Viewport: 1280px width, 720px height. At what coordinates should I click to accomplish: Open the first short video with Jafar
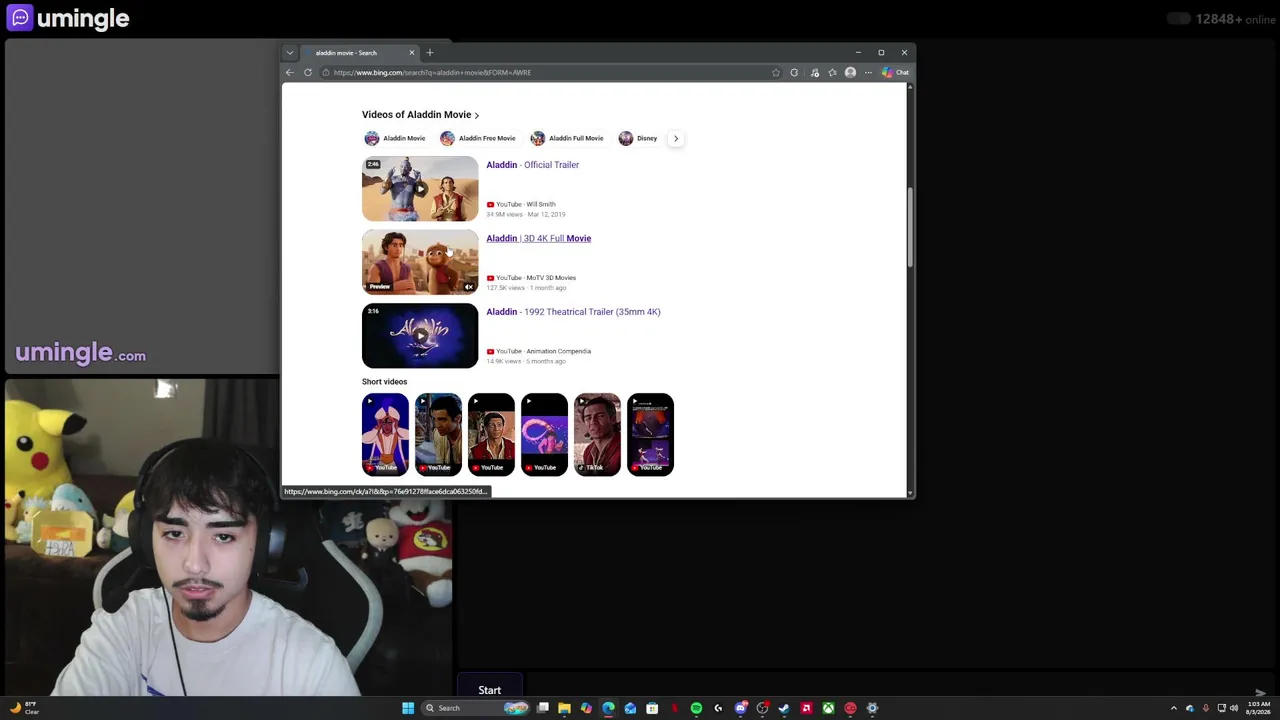coord(385,435)
